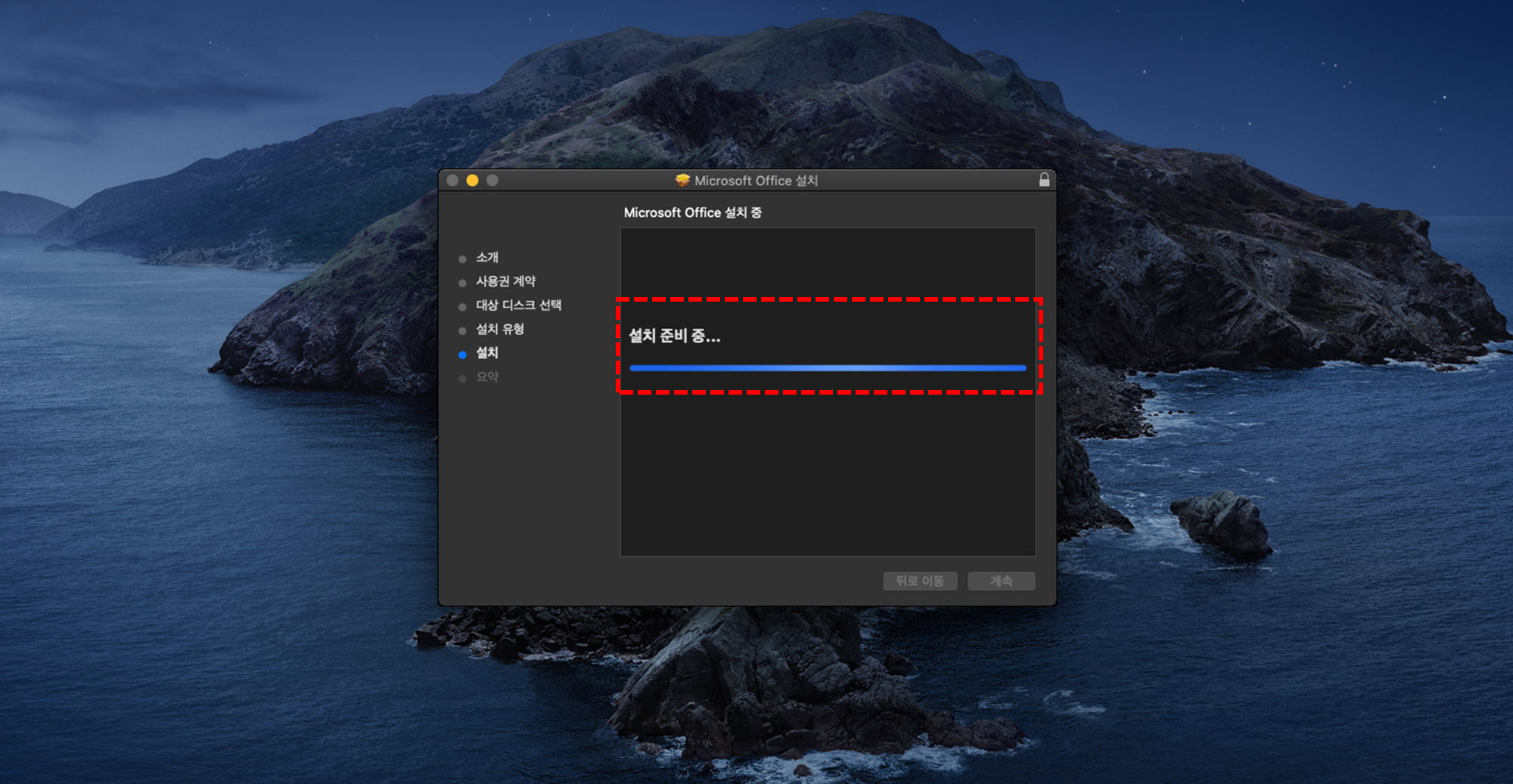Select the 대상 디스크 선택 step

518,305
